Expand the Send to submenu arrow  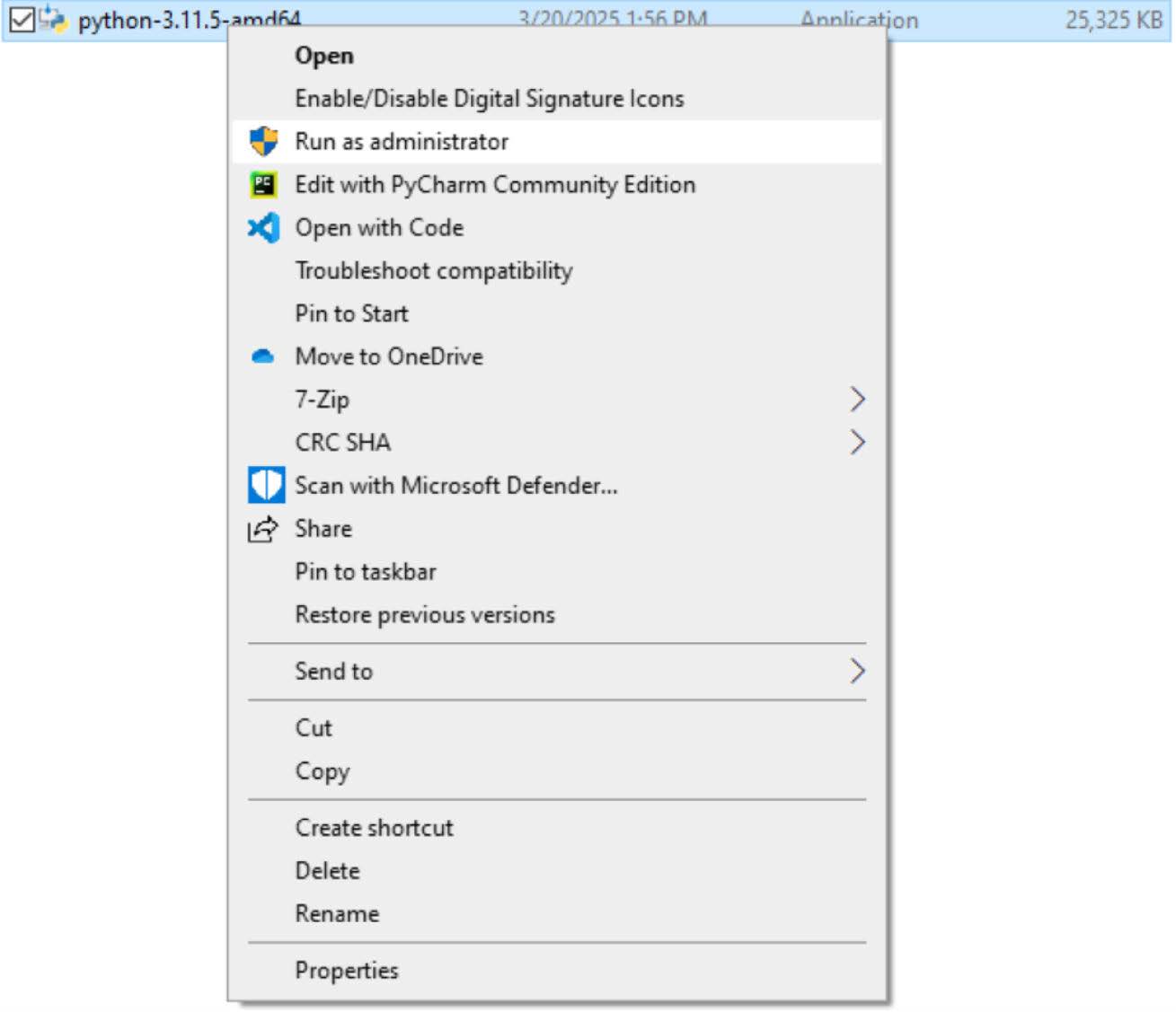coord(857,671)
